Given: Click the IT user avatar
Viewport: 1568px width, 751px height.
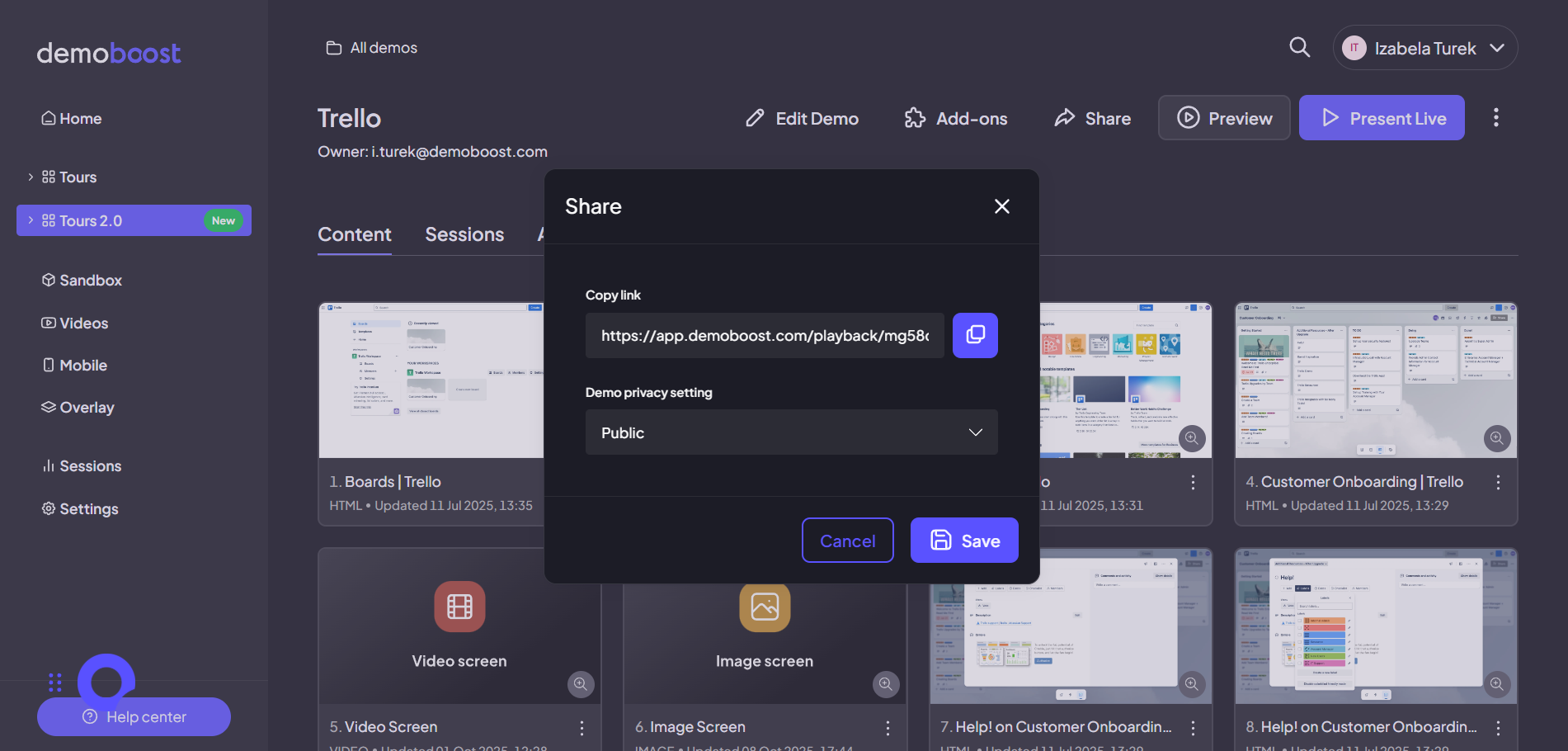Looking at the screenshot, I should coord(1354,48).
